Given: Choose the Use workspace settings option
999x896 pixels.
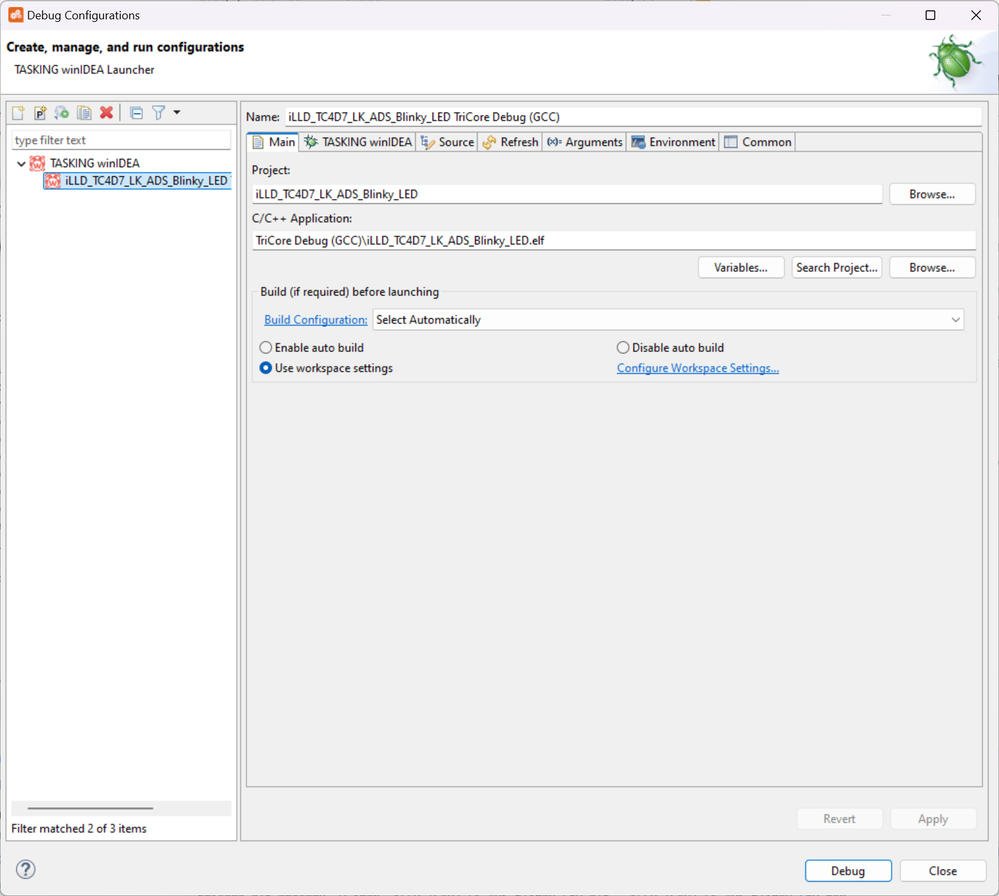Looking at the screenshot, I should (x=266, y=368).
